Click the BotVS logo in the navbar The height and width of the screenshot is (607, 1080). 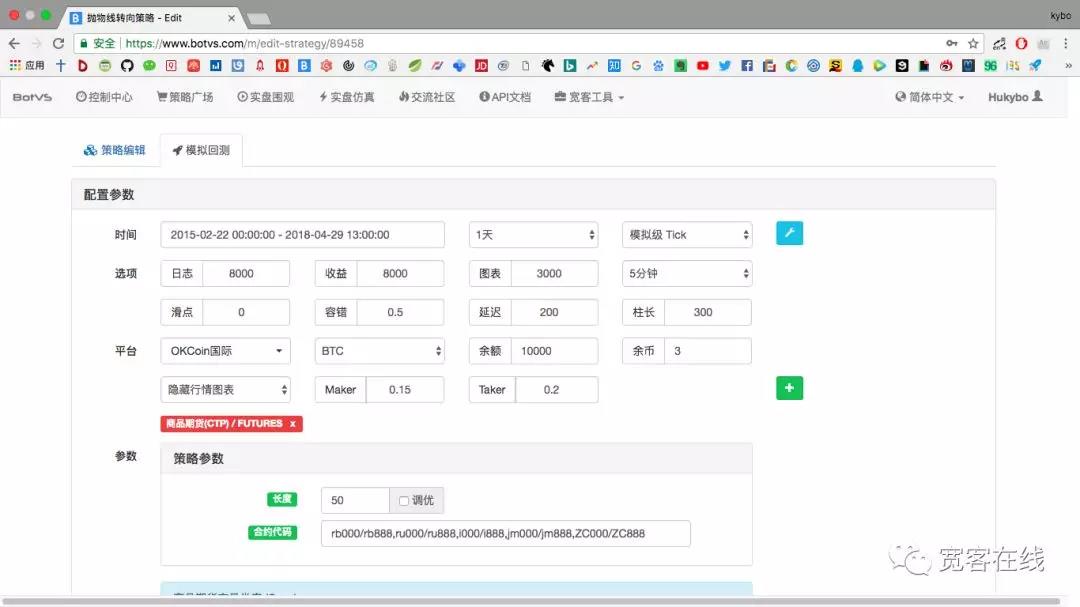tap(34, 97)
